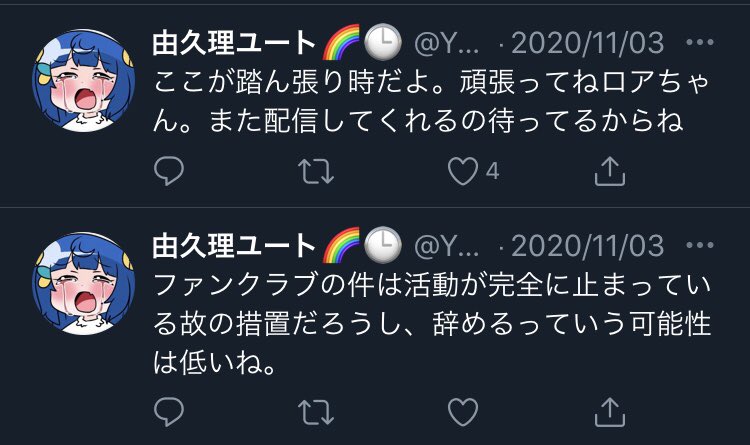Like the first tweet with 4 likes
The height and width of the screenshot is (445, 750).
[x=463, y=171]
